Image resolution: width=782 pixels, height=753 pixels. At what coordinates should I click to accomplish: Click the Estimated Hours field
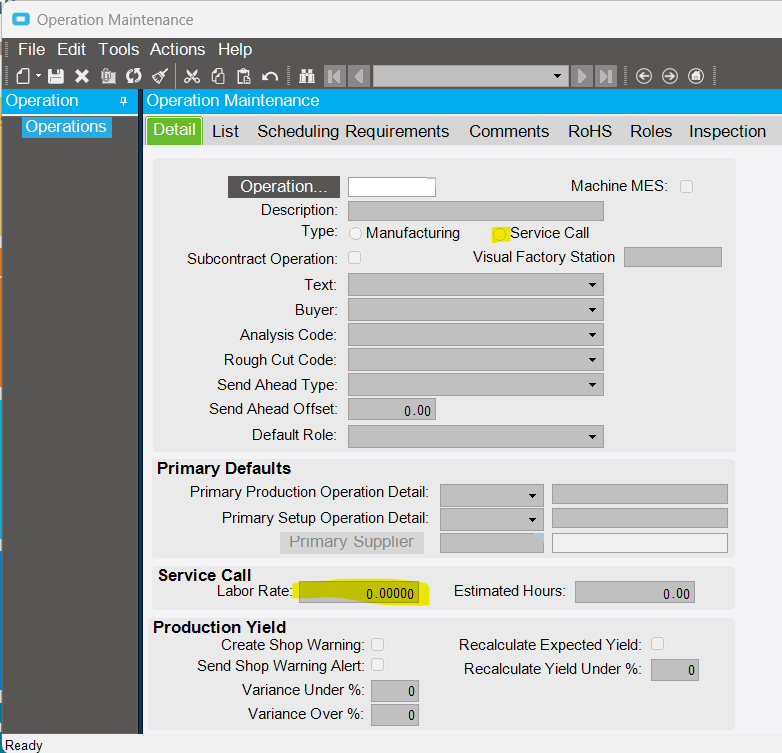[634, 592]
